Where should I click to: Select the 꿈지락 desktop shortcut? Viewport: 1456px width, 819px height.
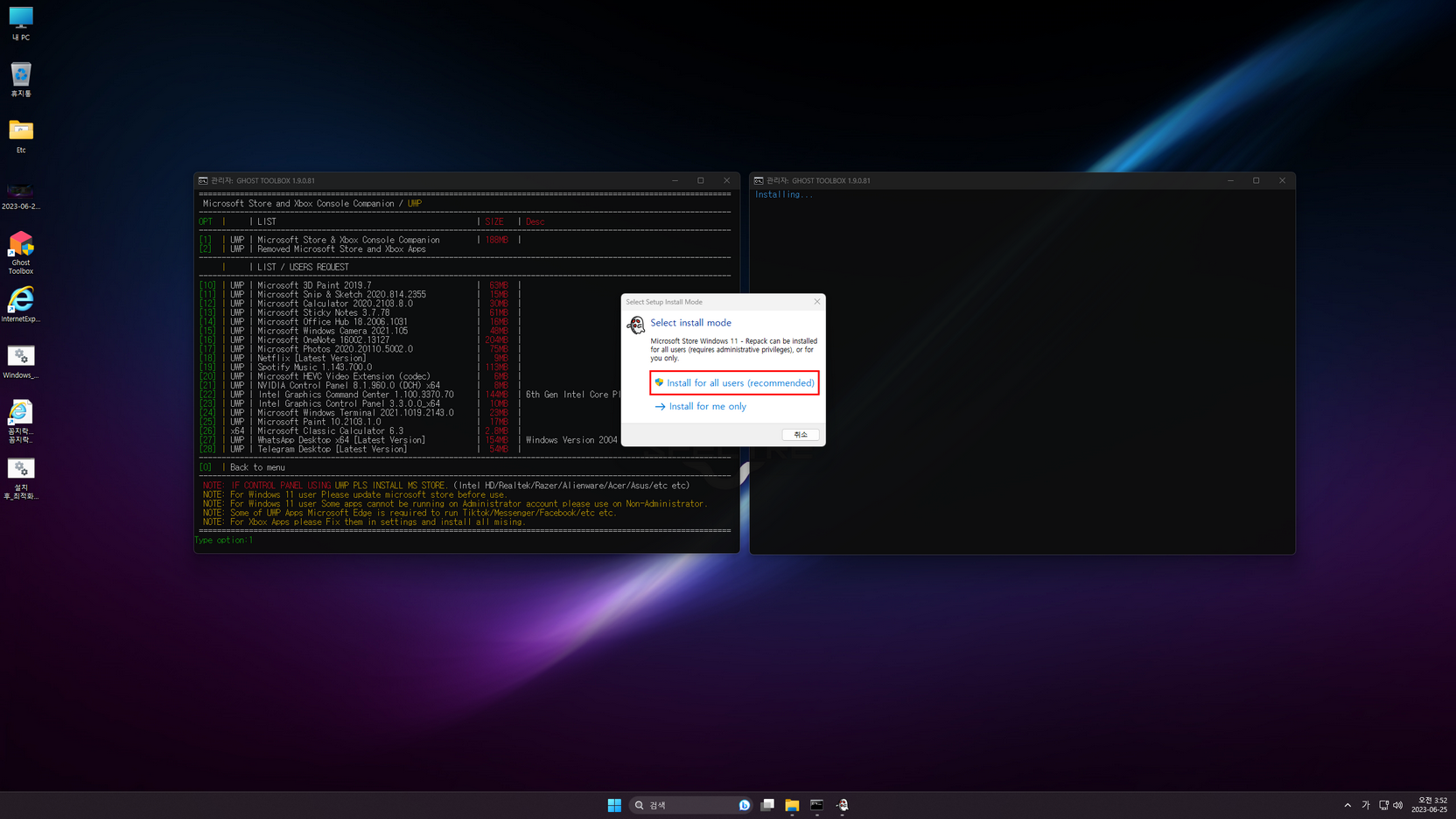(21, 422)
